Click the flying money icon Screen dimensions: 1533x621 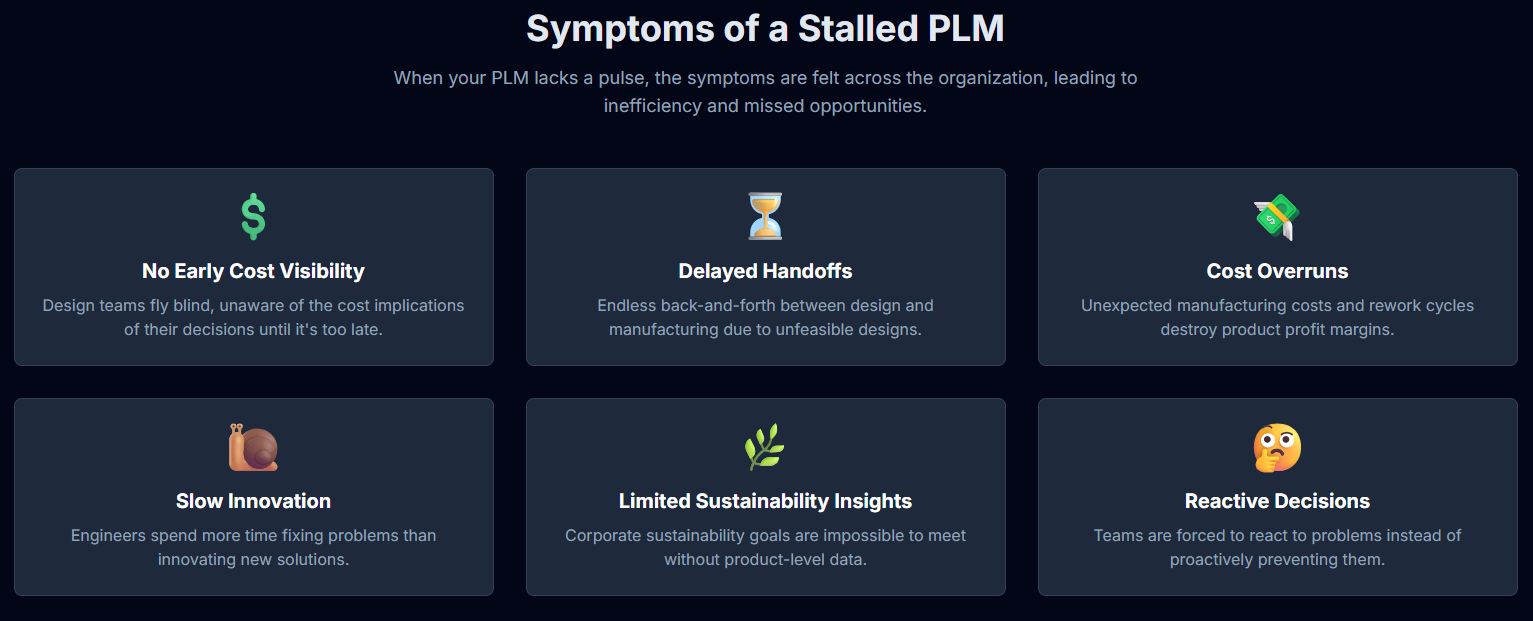[x=1276, y=216]
